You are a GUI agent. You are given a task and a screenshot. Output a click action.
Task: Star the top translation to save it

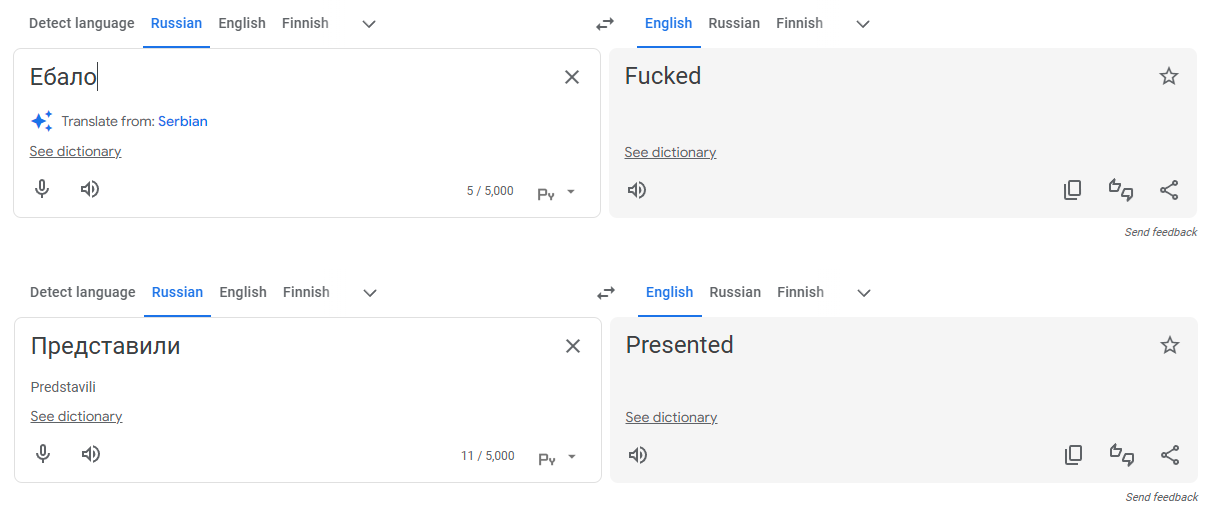[1169, 76]
